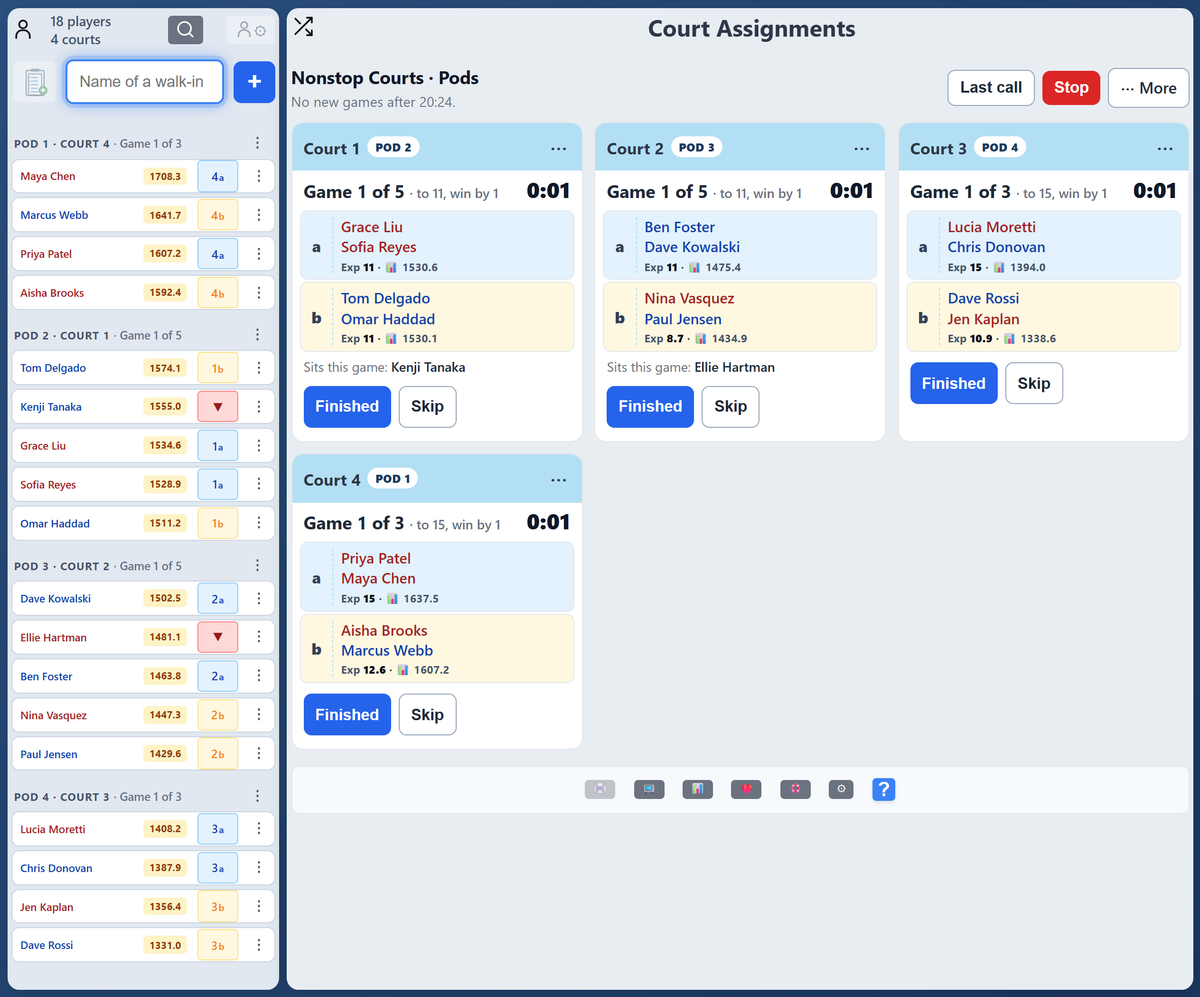Open Dave Rossi's kebab menu
This screenshot has height=997, width=1200.
[258, 945]
